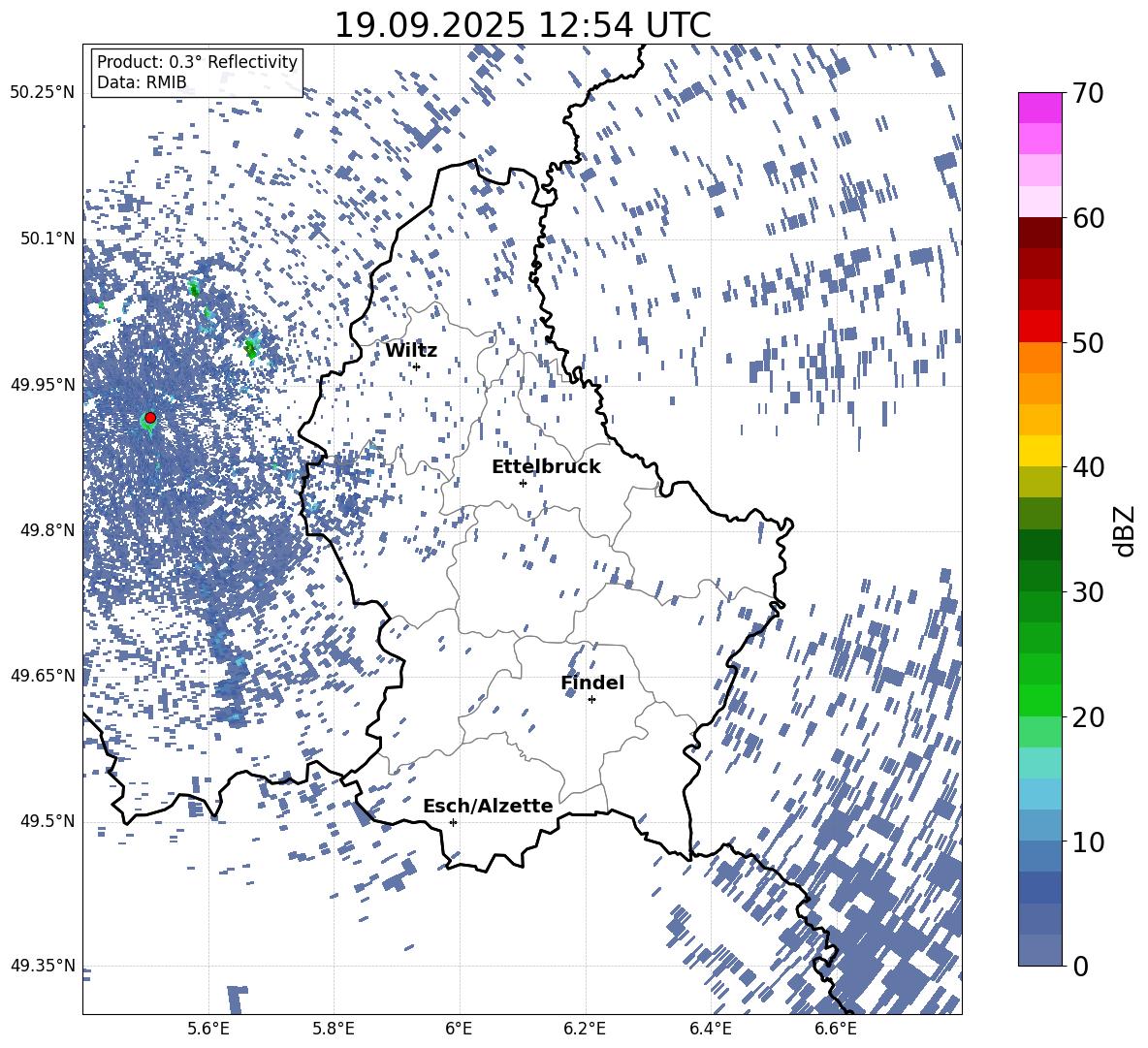Click the red radar site marker
This screenshot has width=1148, height=1048.
pyautogui.click(x=150, y=417)
